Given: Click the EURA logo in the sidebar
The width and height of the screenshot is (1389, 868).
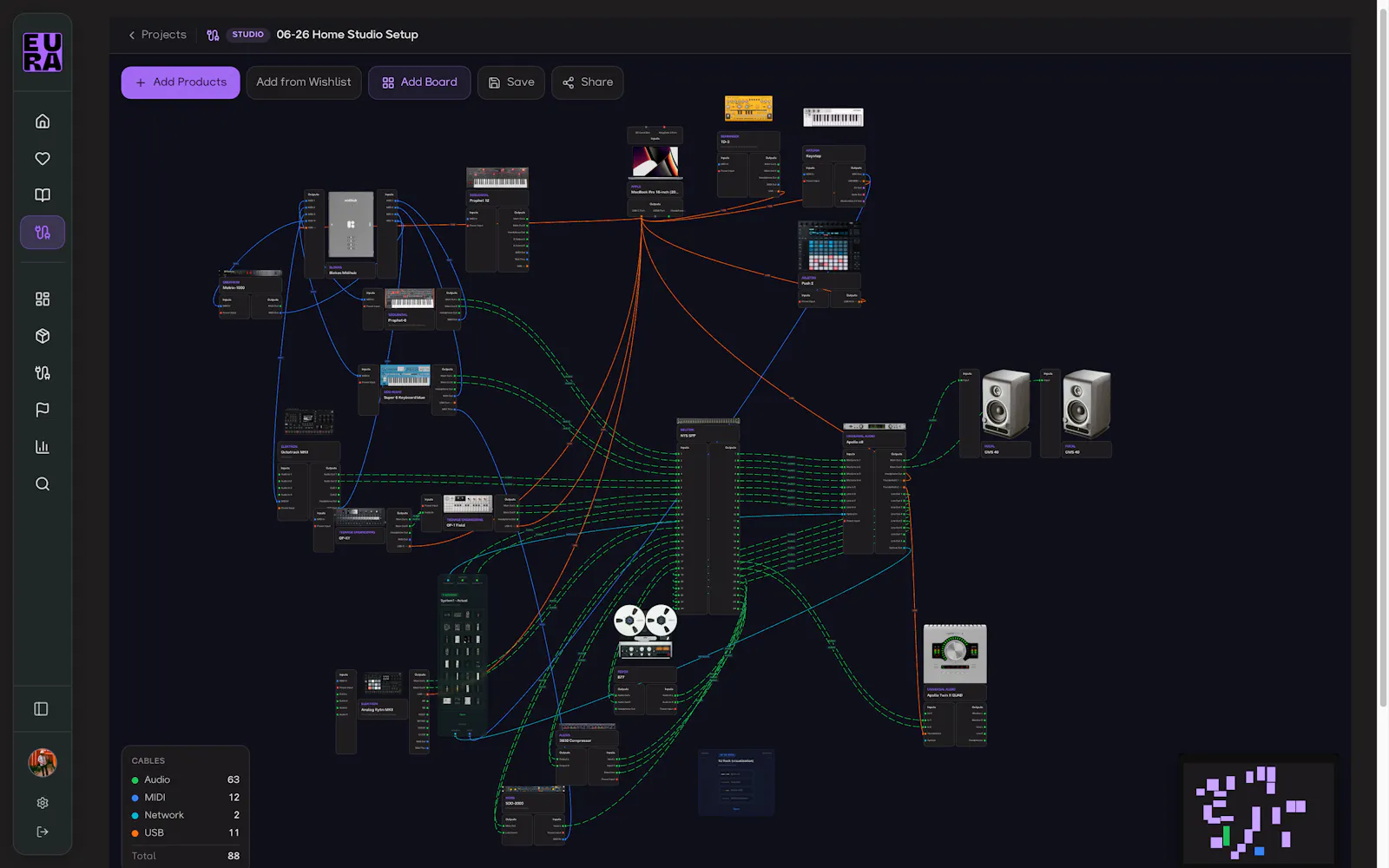Looking at the screenshot, I should pos(43,52).
